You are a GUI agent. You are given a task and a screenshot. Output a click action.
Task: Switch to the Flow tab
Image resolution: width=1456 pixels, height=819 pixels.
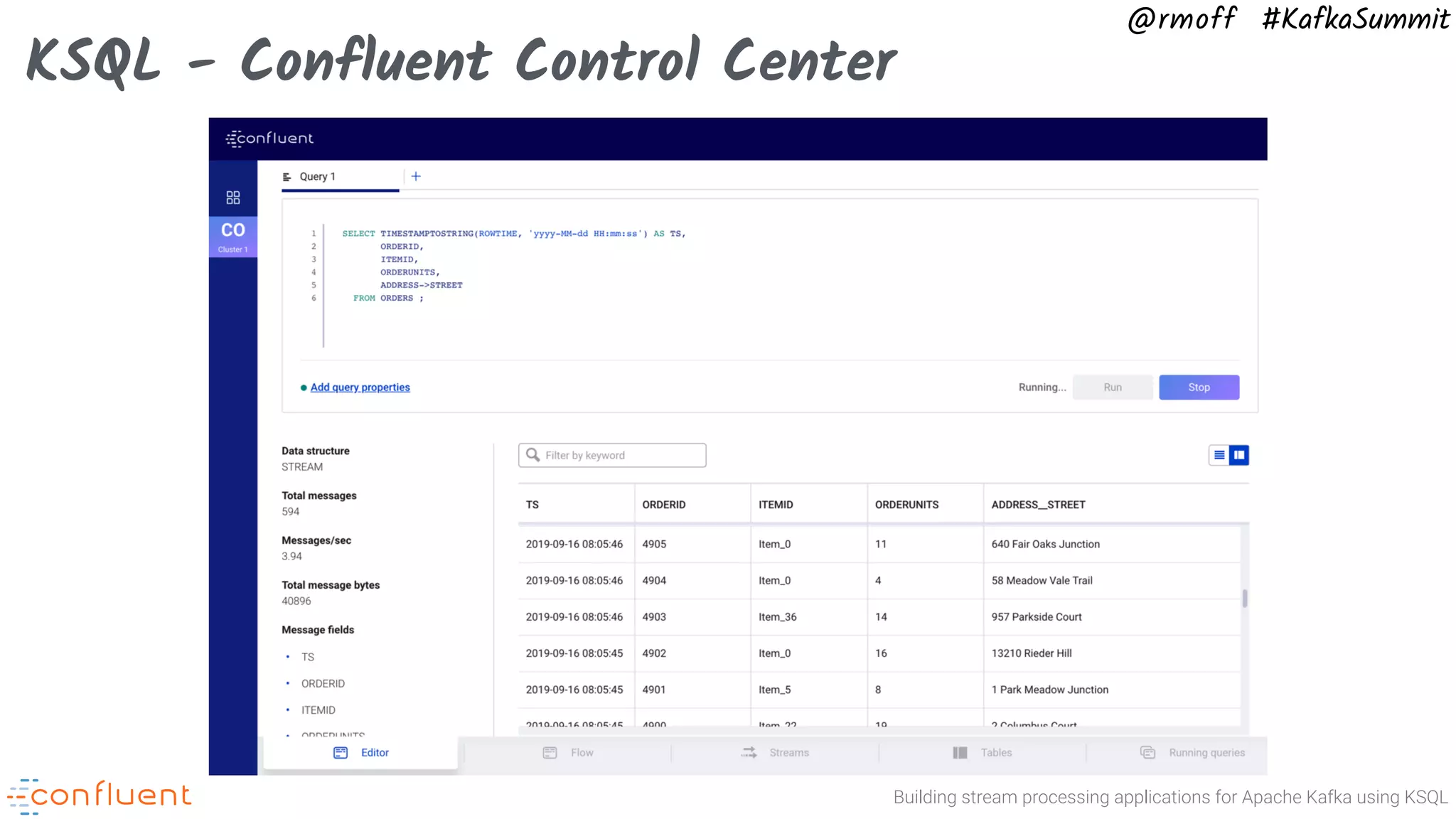568,753
